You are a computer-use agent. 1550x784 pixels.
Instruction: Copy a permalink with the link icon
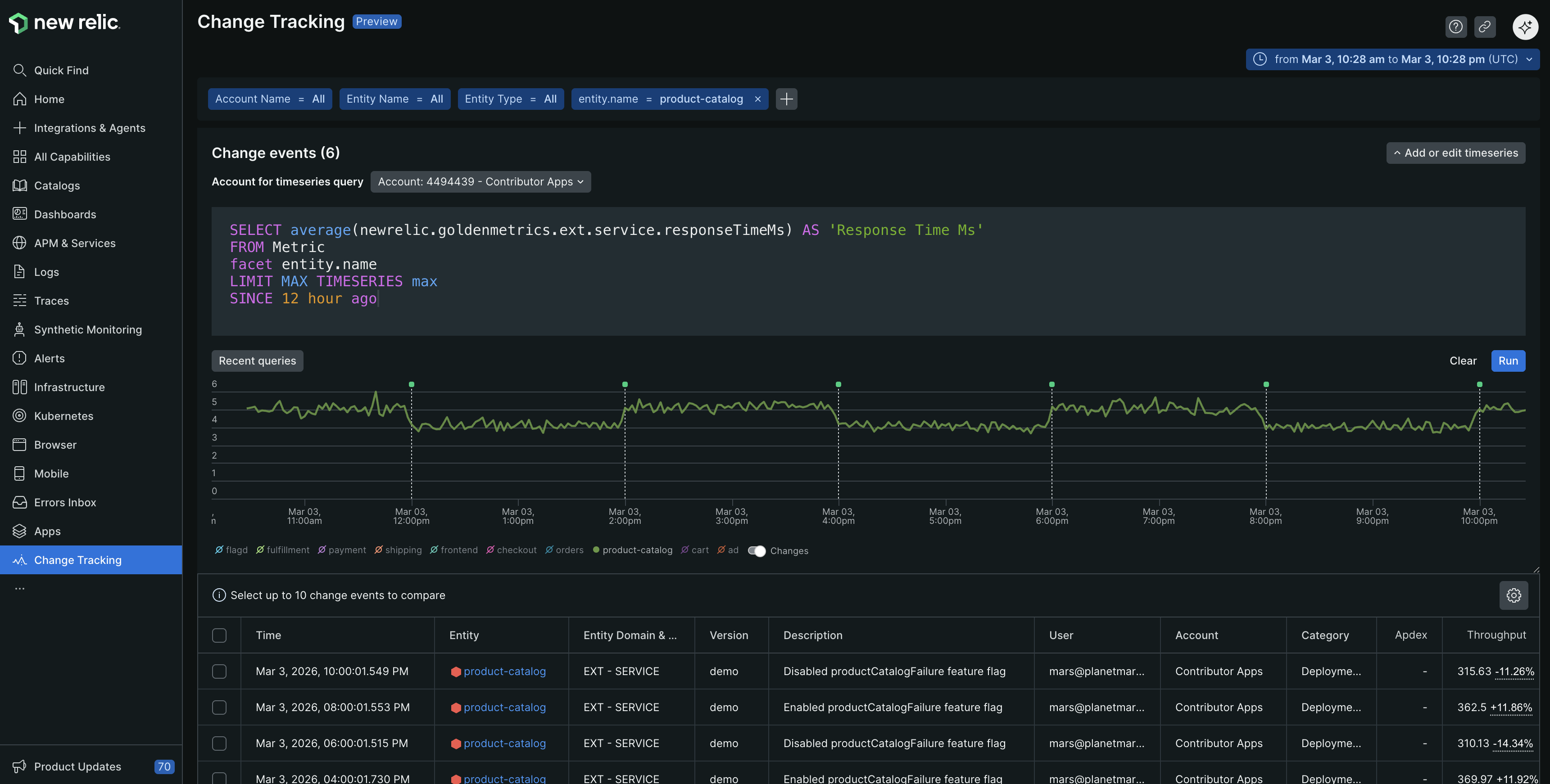coord(1486,27)
